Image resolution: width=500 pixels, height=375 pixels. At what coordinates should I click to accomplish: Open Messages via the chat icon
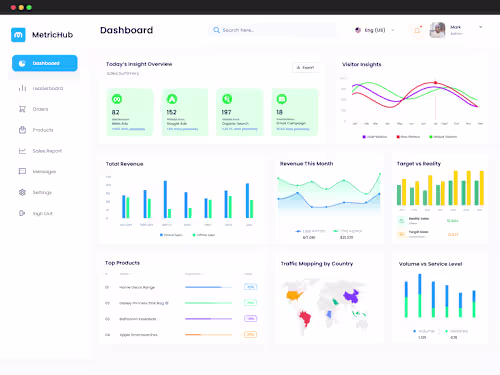(22, 172)
